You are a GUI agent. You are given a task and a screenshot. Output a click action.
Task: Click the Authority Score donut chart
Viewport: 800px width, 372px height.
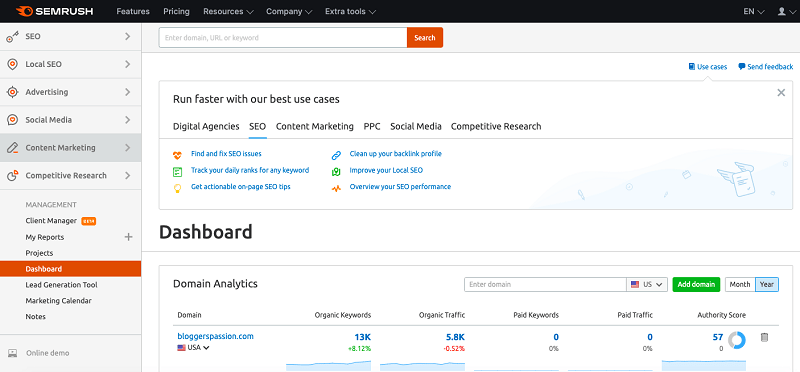pos(737,340)
